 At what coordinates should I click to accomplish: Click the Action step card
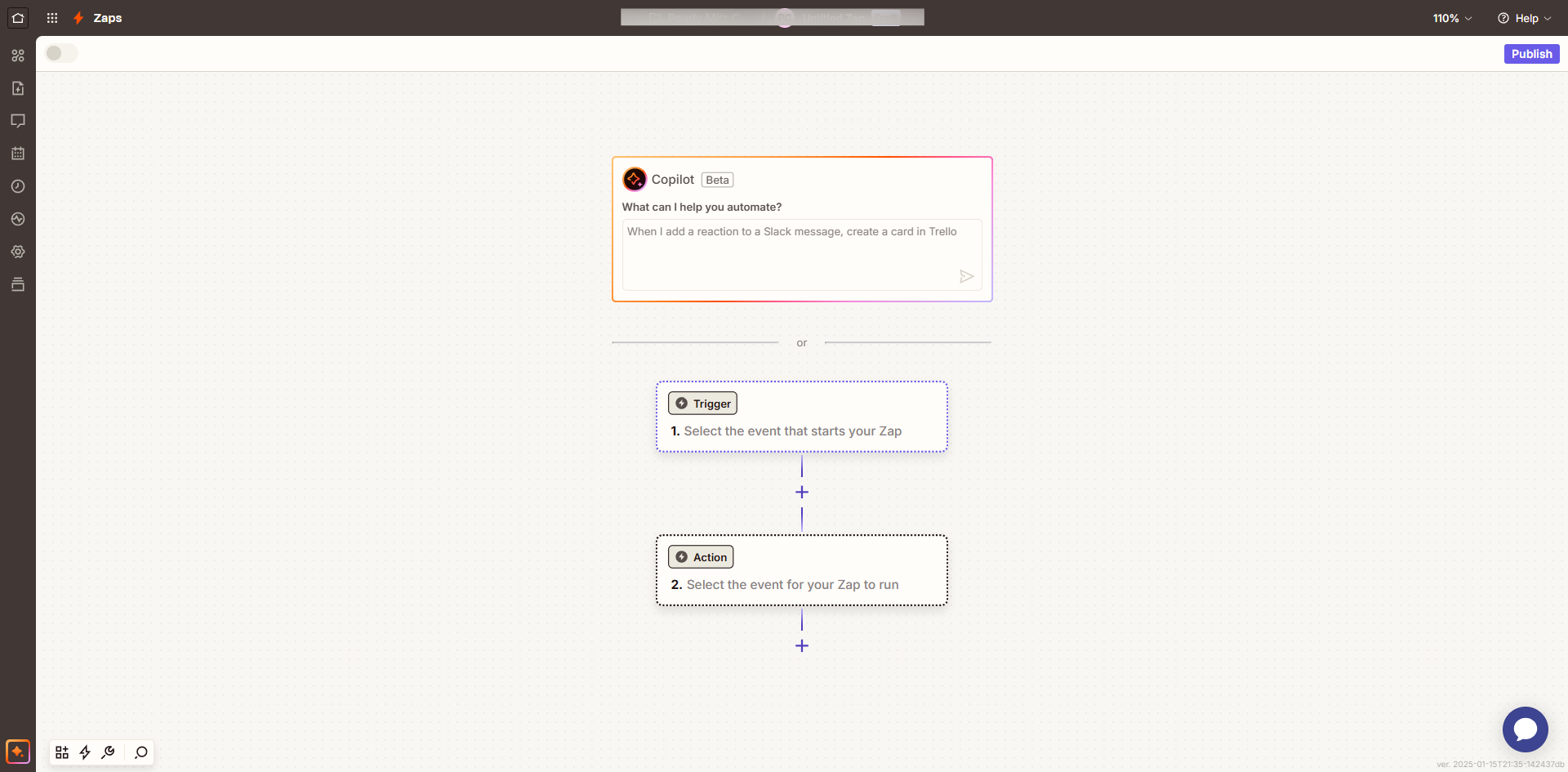pyautogui.click(x=801, y=570)
